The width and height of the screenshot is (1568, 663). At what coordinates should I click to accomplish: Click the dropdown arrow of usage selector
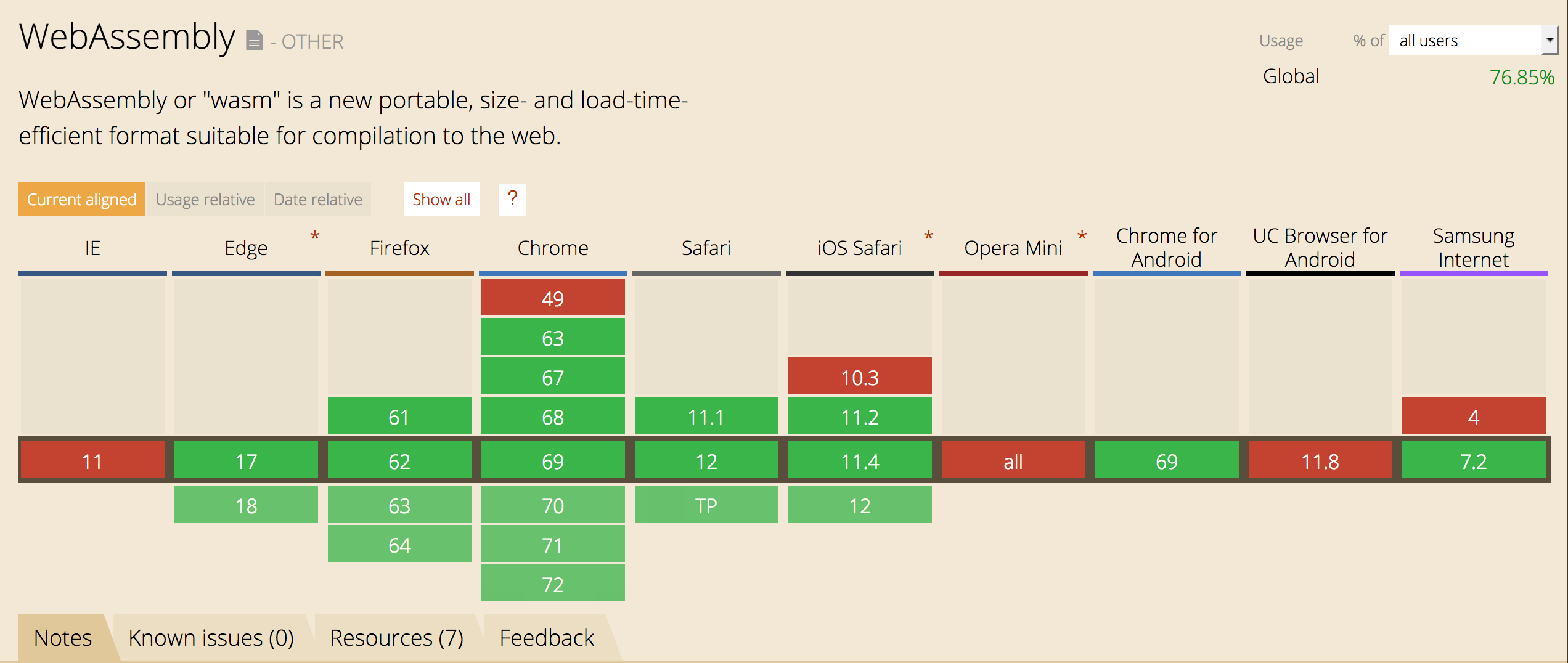pos(1549,41)
